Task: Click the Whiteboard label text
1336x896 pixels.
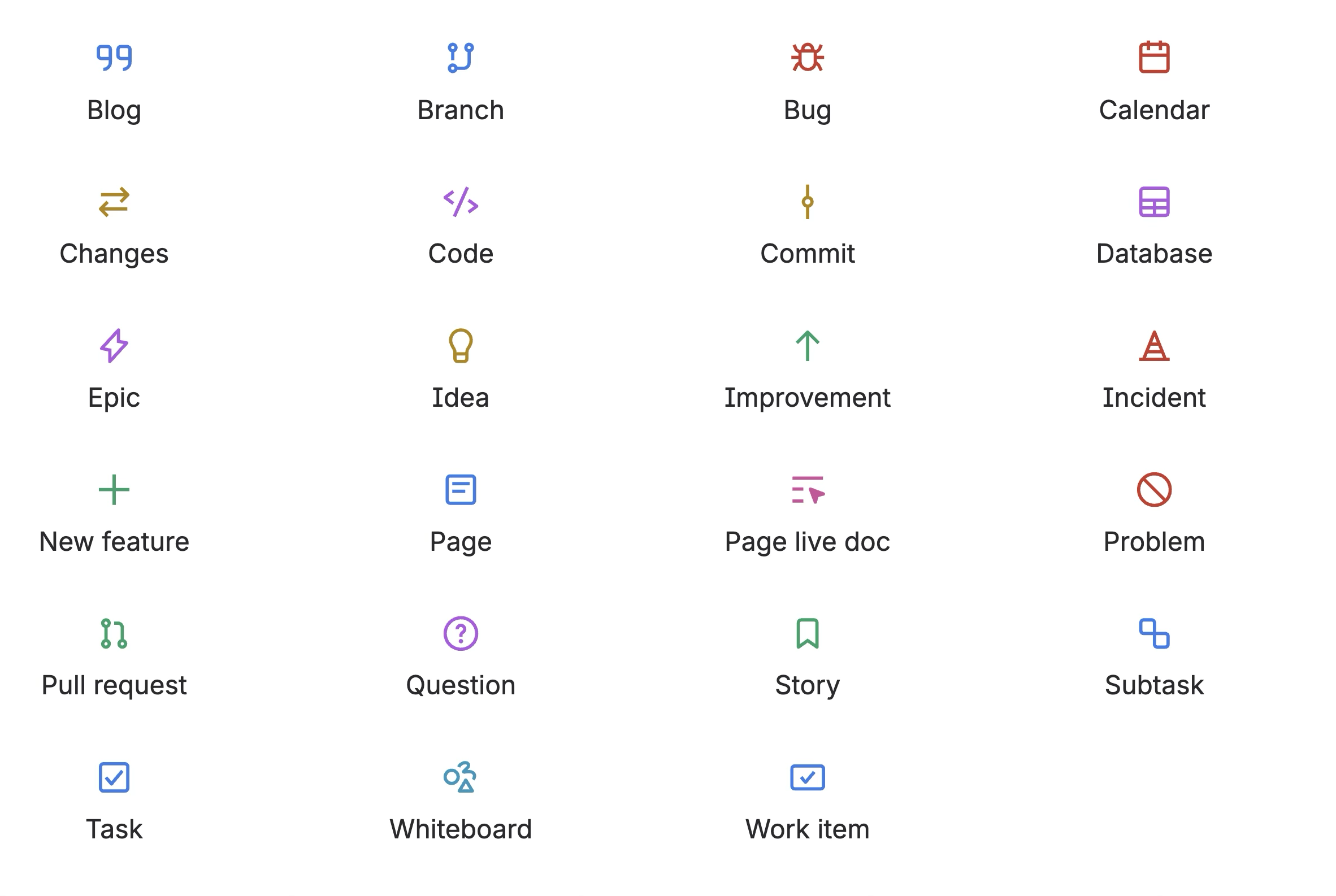Action: (x=461, y=829)
